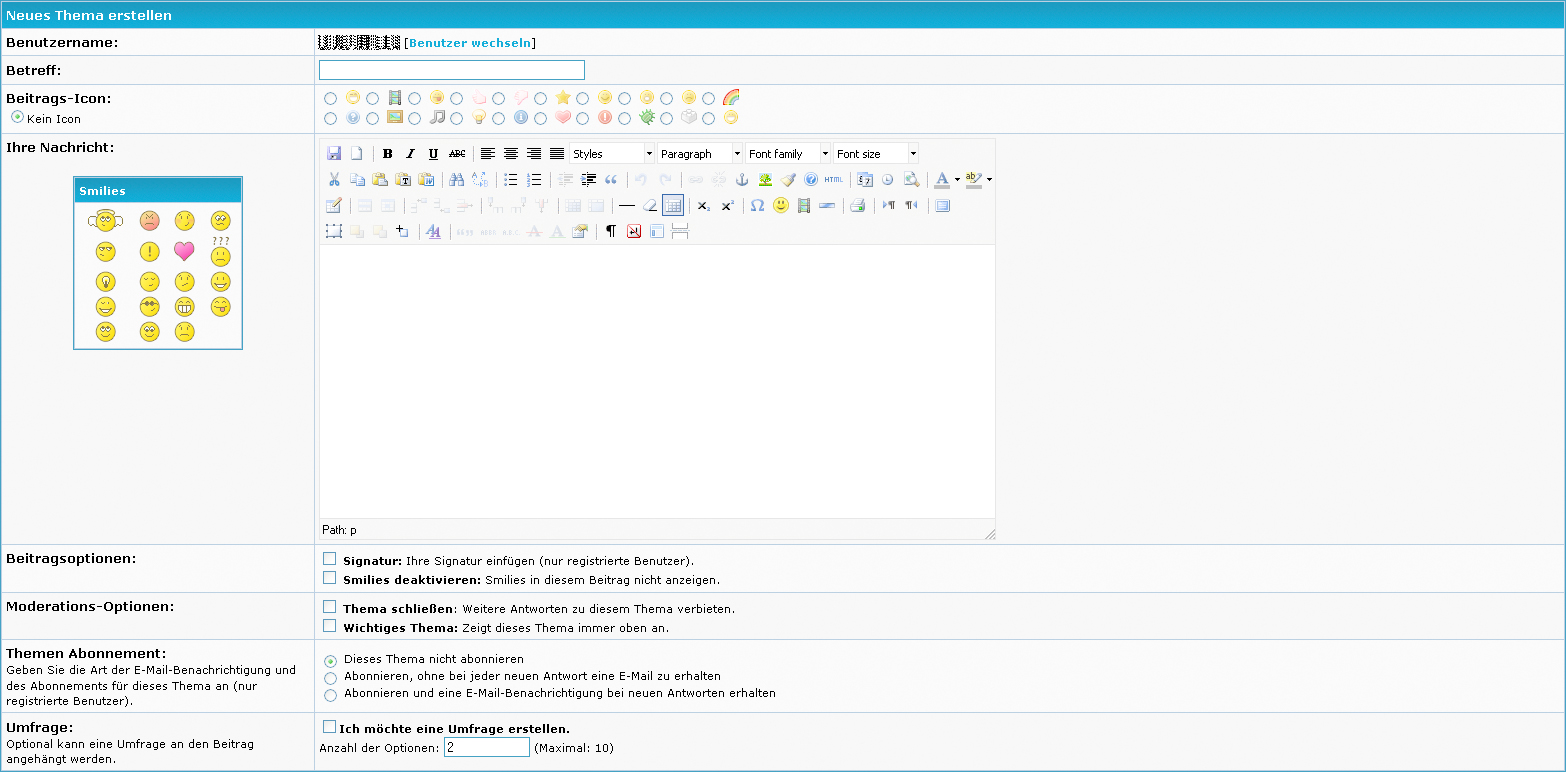Click inside the Betreff input field

[451, 69]
